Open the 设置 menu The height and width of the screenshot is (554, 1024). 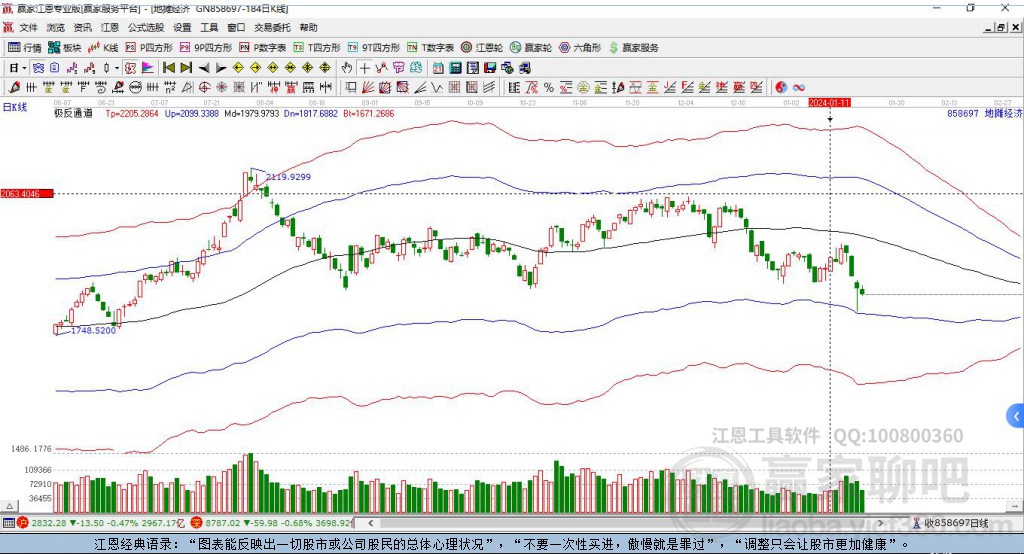click(182, 27)
